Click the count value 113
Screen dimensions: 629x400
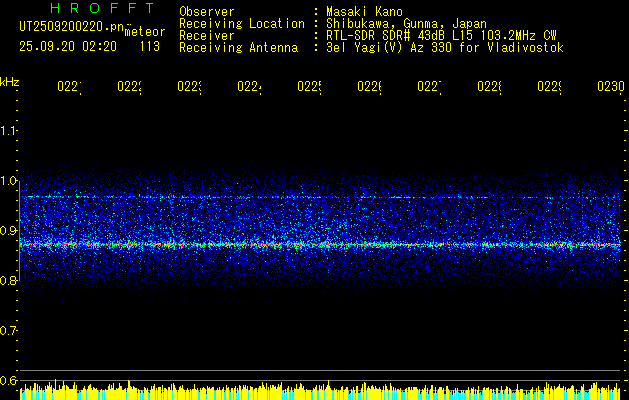(150, 47)
